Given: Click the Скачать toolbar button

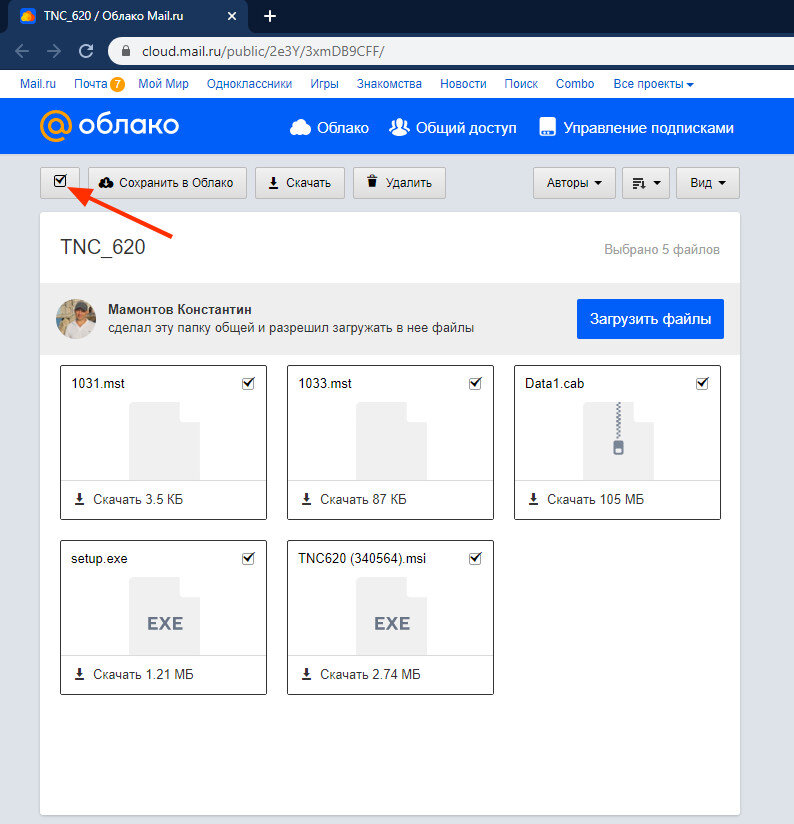Looking at the screenshot, I should pyautogui.click(x=300, y=183).
